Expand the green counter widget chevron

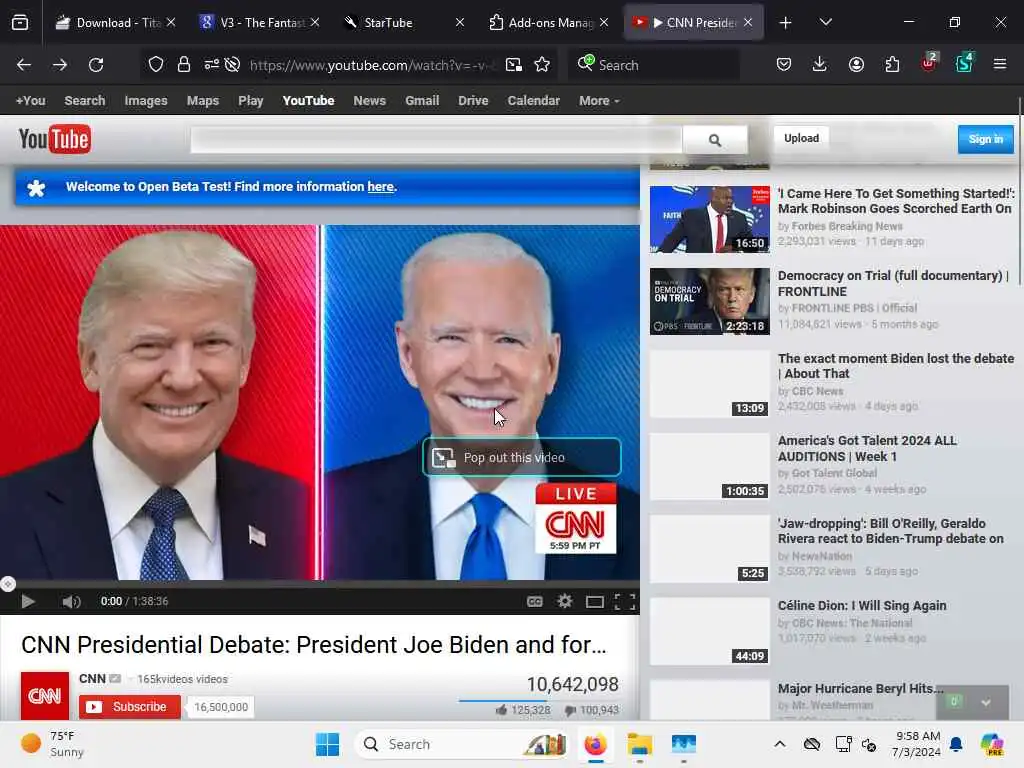[x=986, y=703]
